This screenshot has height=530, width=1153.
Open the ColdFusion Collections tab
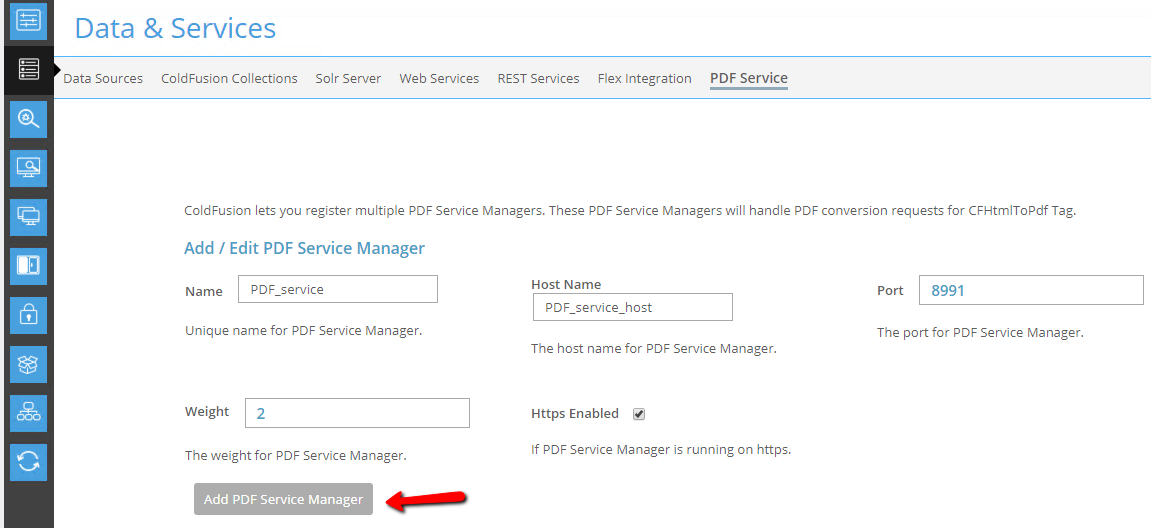tap(229, 78)
